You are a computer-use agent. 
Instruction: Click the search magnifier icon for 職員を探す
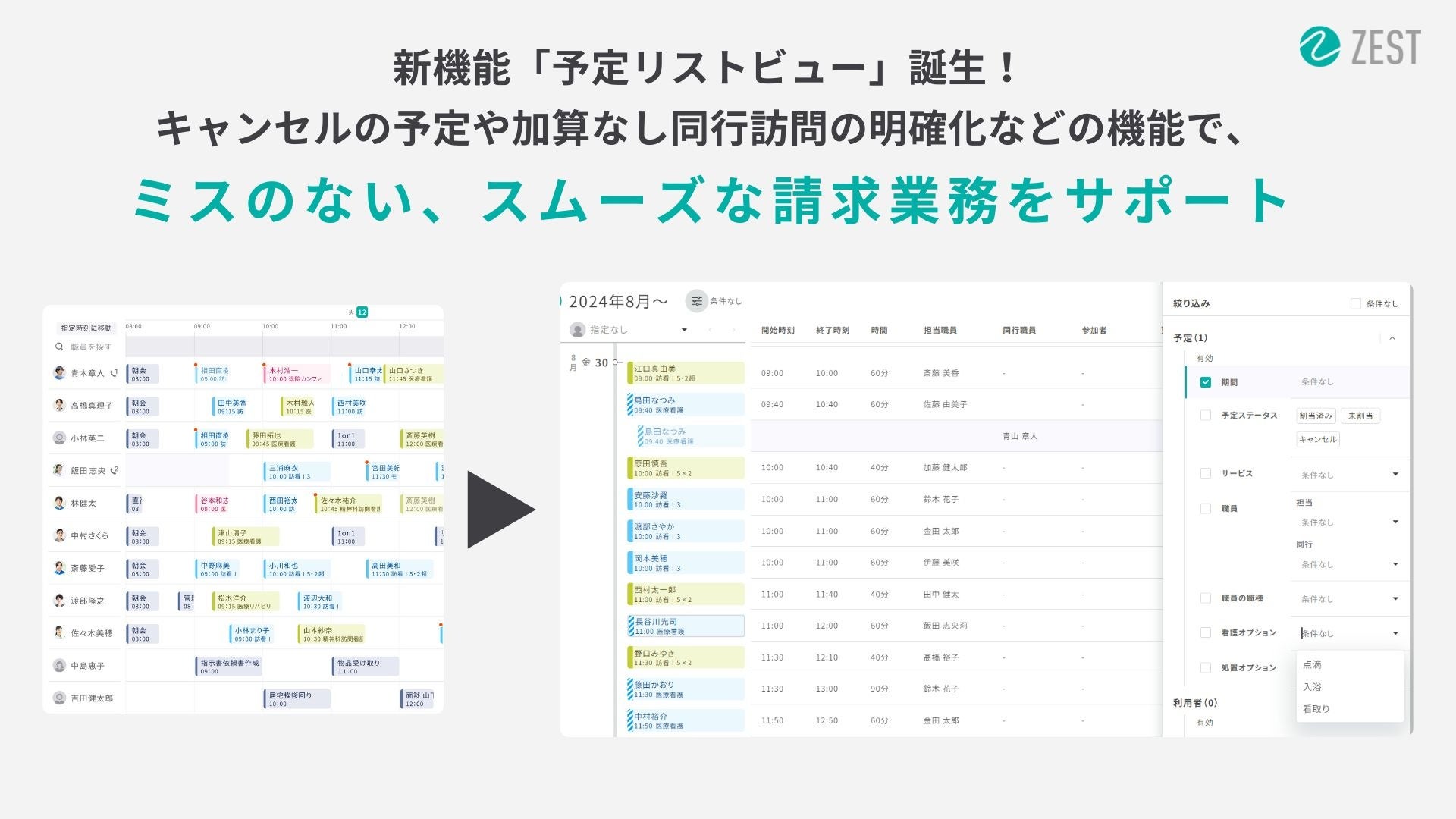[x=59, y=347]
